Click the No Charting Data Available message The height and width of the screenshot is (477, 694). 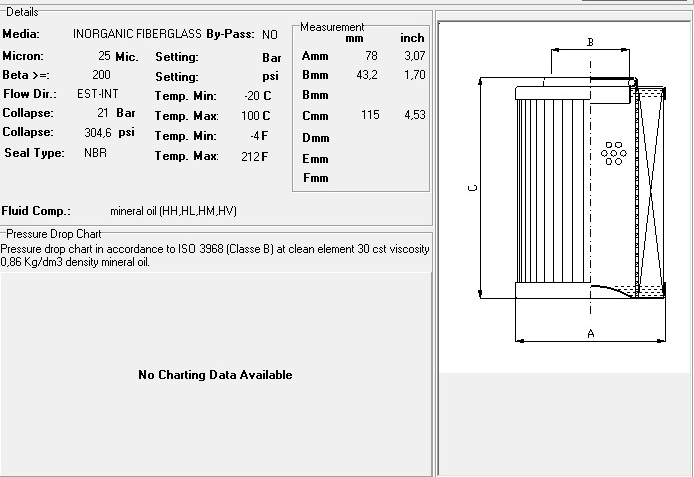(x=215, y=375)
